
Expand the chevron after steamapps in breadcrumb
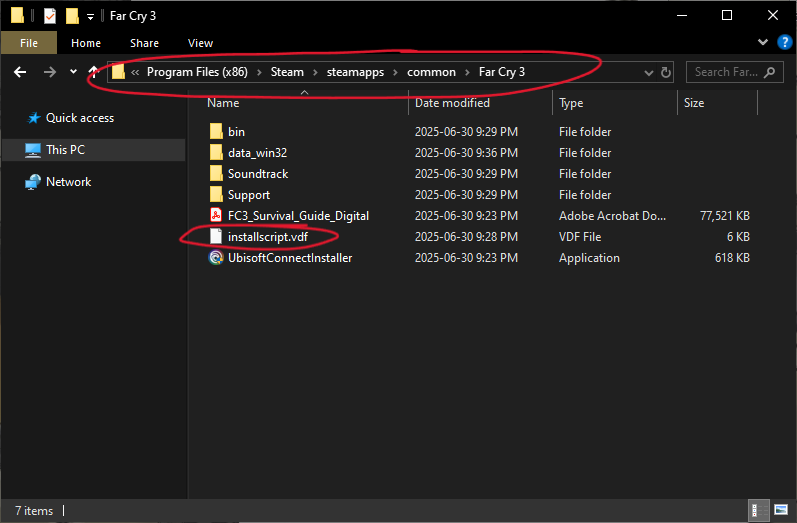click(x=395, y=72)
